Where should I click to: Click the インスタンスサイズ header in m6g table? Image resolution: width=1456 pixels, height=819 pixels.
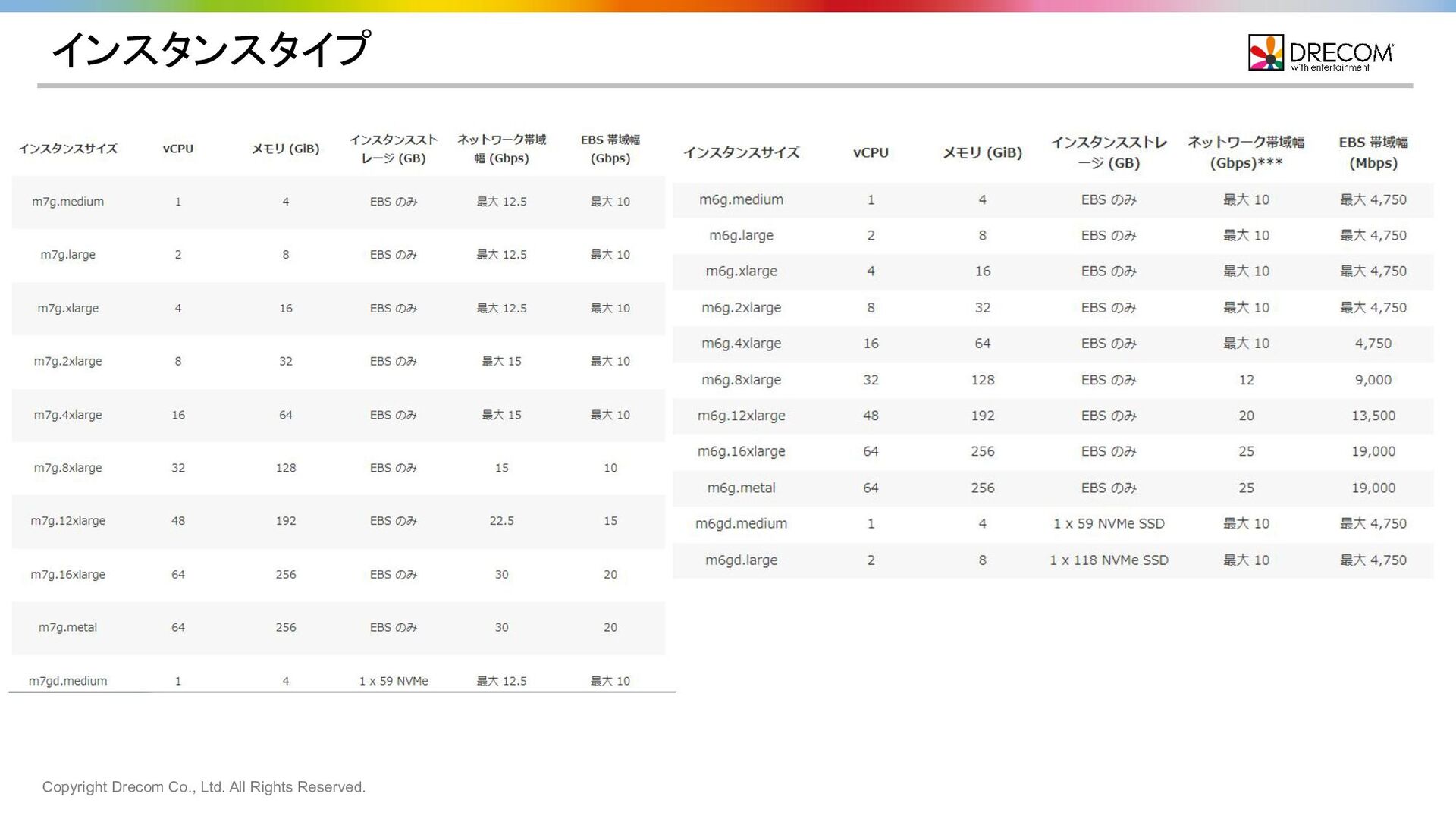(741, 152)
